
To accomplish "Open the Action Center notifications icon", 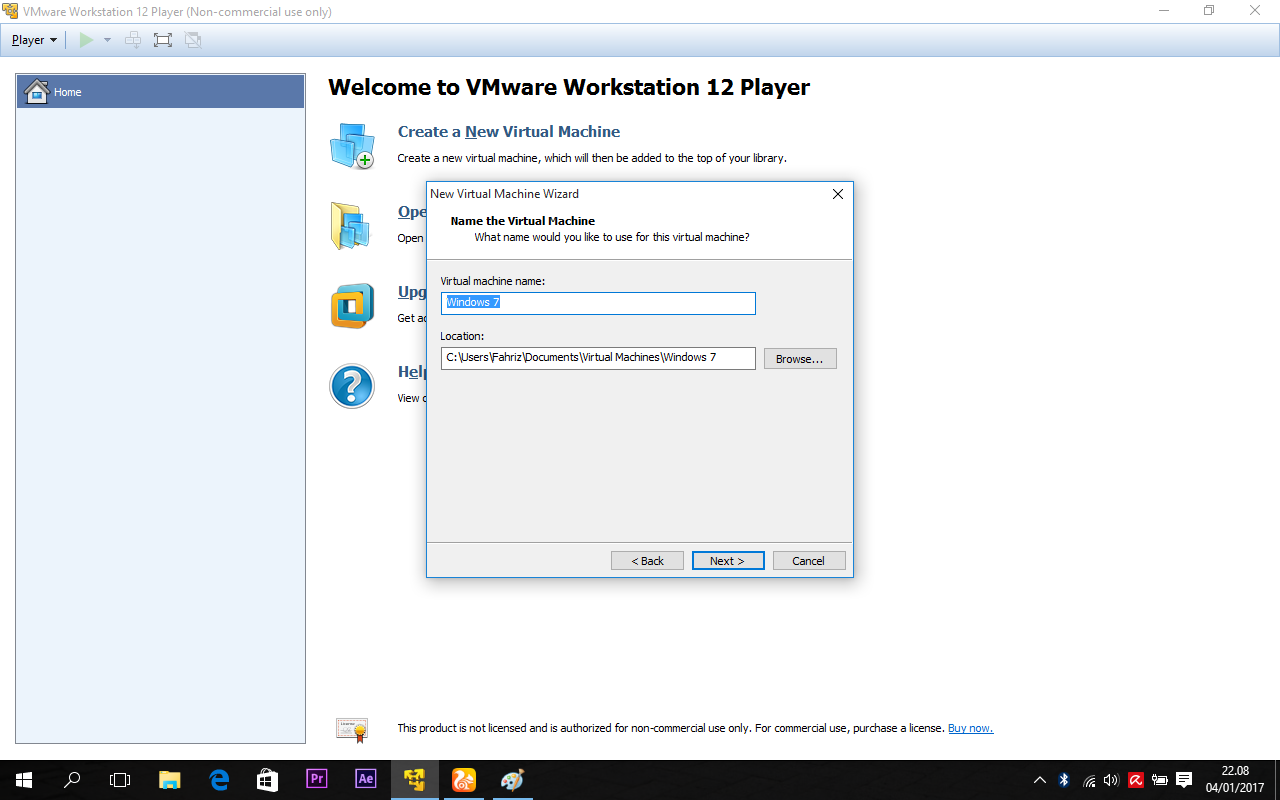I will click(x=1184, y=780).
